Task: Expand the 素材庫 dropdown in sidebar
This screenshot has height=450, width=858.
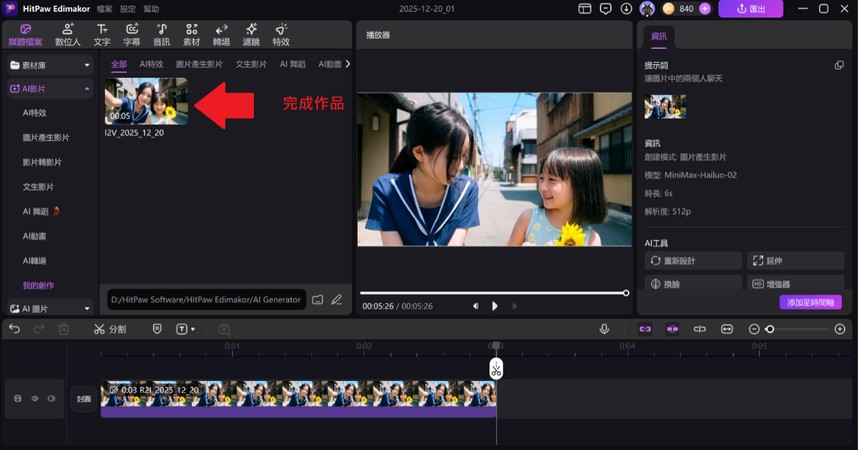Action: coord(87,65)
